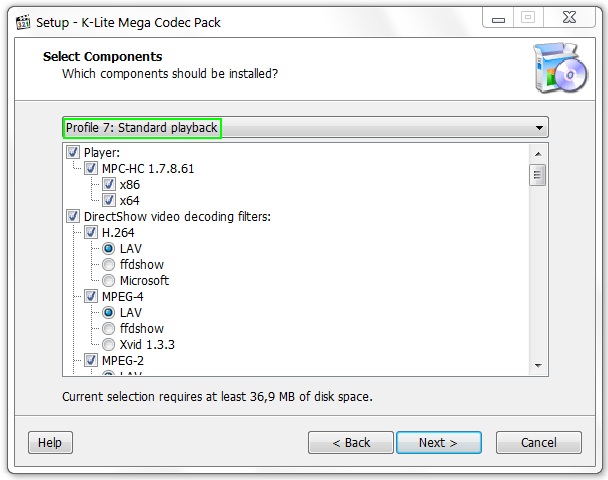Open the Profile 7 Standard playback dropdown

click(x=305, y=128)
